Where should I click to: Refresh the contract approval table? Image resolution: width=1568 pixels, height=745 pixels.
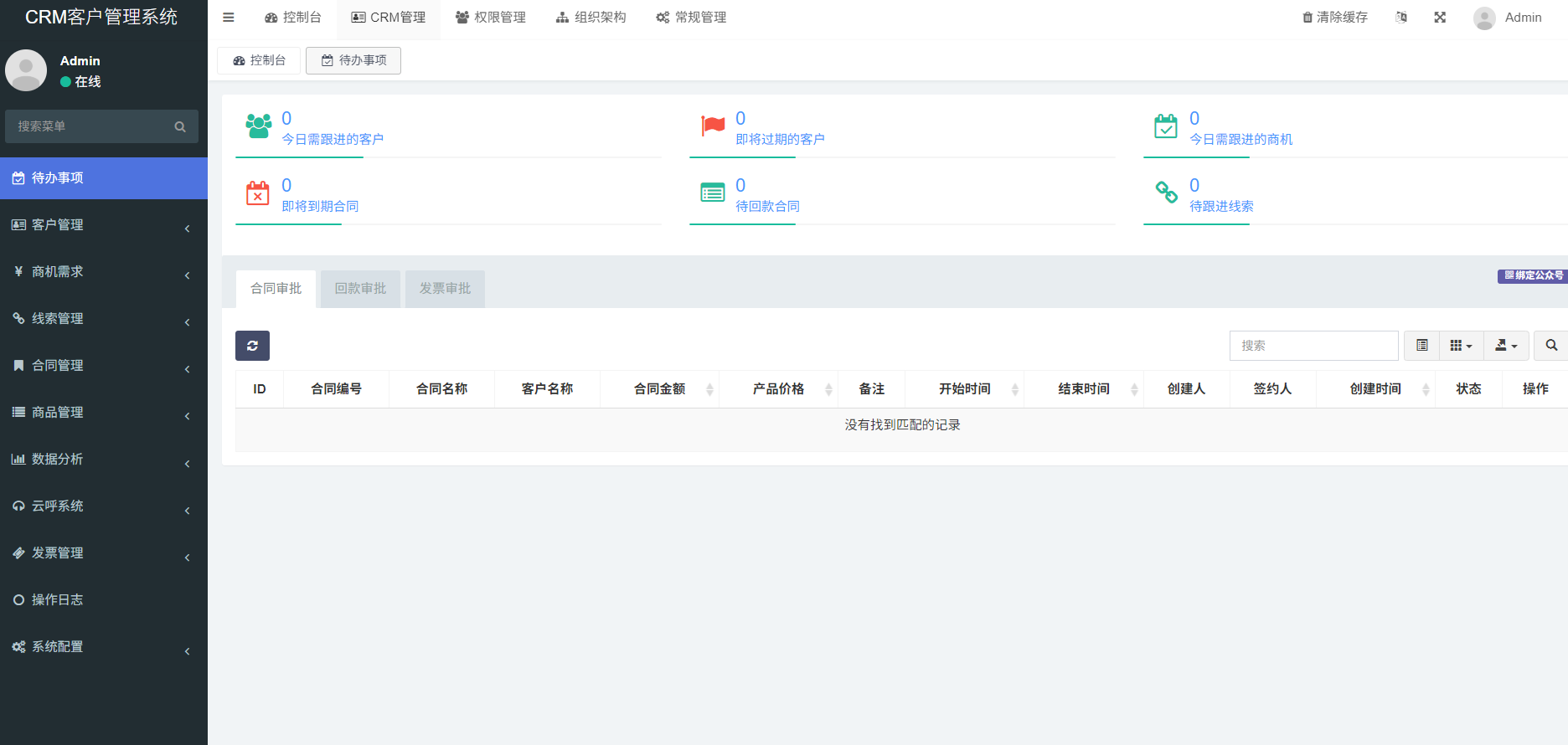[252, 346]
